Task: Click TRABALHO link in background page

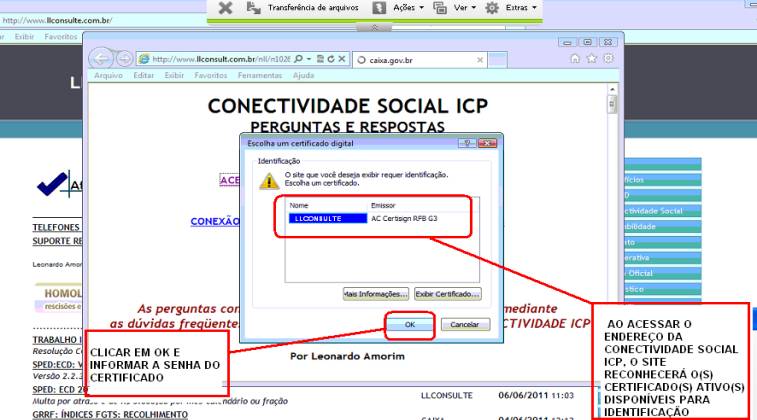Action: click(x=56, y=339)
